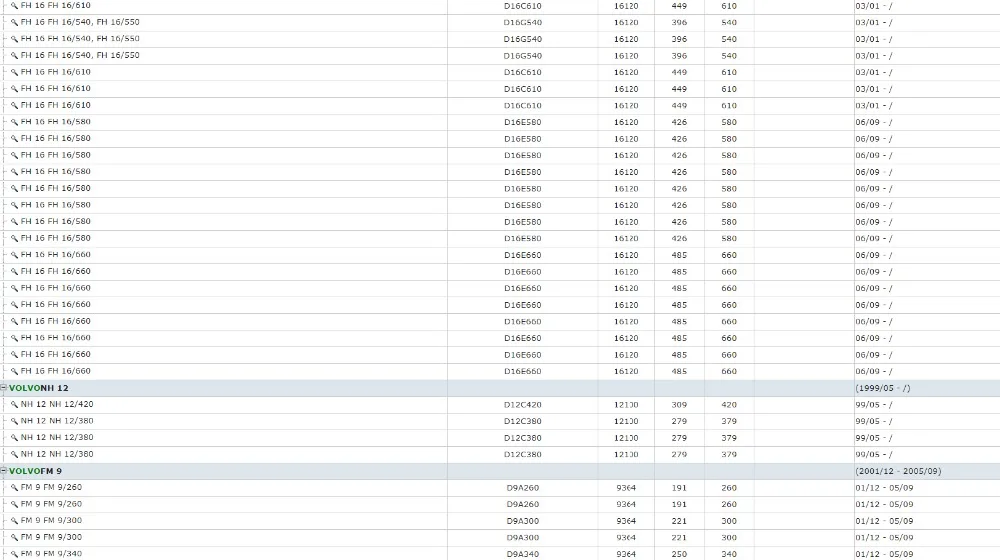
Task: Select first NH 12/380 row below NH 12/420
Action: pos(500,421)
